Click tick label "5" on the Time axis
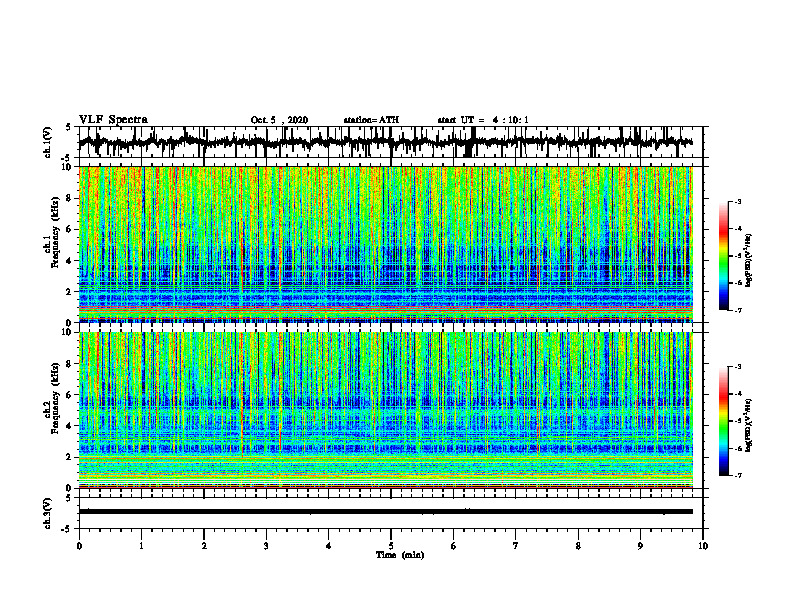The width and height of the screenshot is (792, 612). coord(391,546)
